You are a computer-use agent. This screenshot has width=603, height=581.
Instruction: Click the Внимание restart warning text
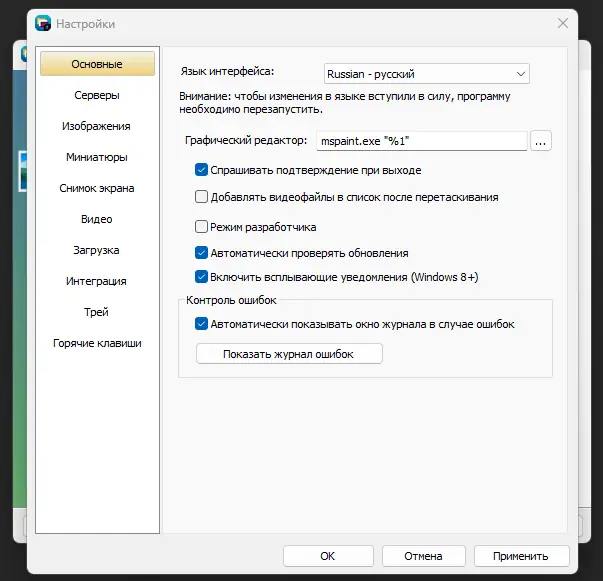pyautogui.click(x=345, y=103)
